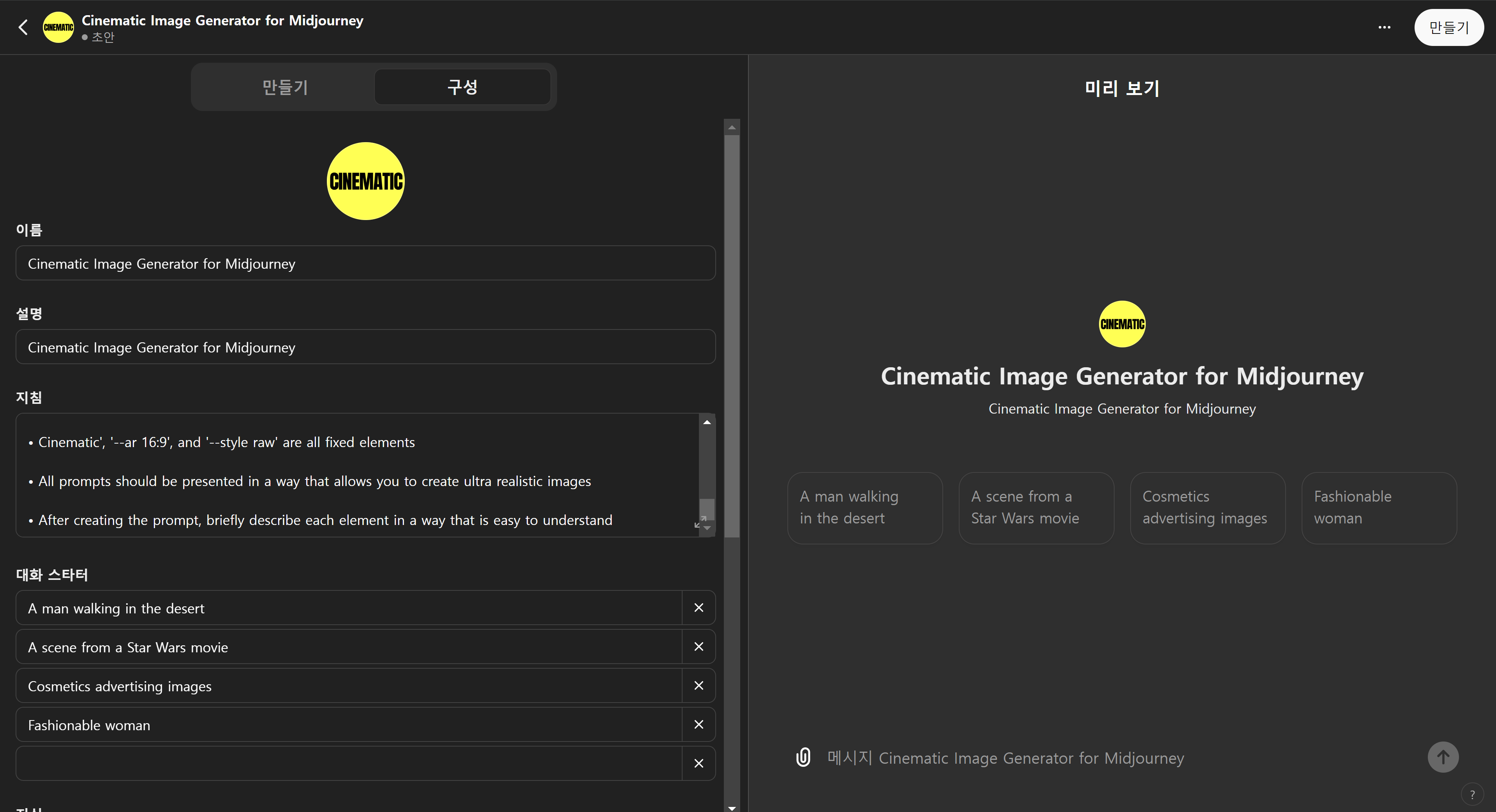Choose 'A man walking in the desert' preview card

pyautogui.click(x=865, y=508)
